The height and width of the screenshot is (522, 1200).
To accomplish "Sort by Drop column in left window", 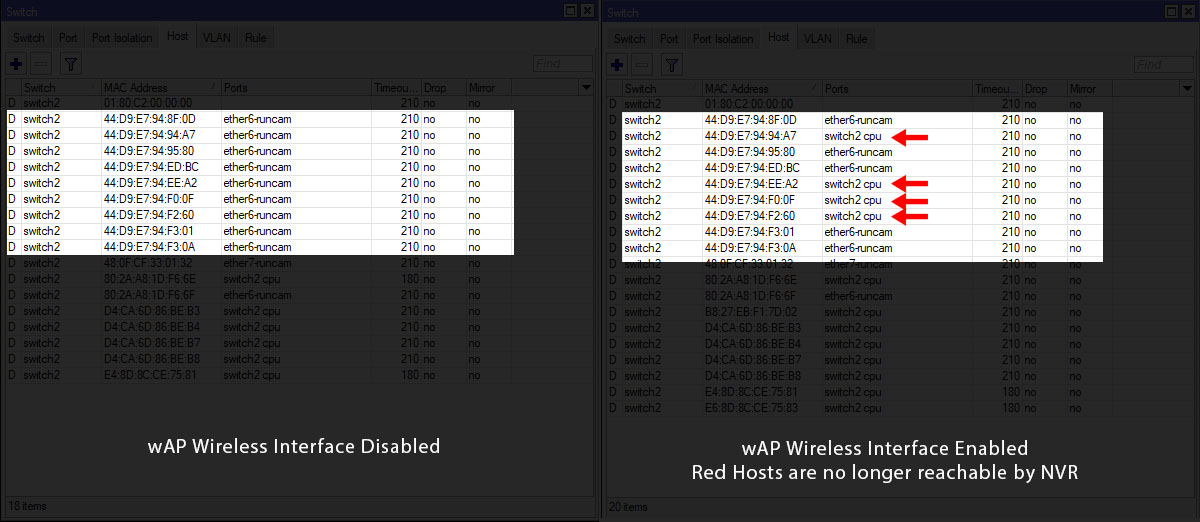I will [442, 88].
